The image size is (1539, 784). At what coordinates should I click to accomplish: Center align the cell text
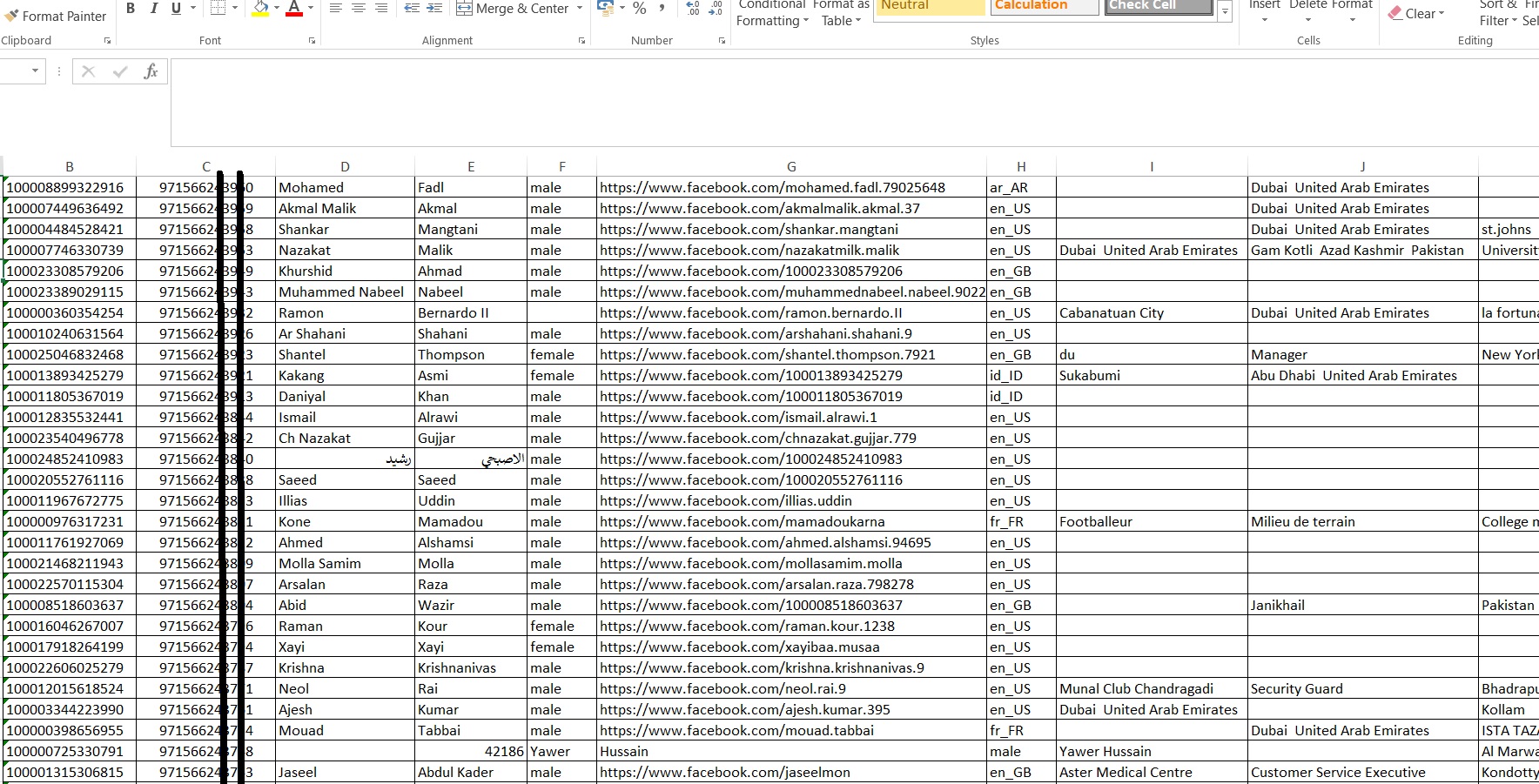click(x=358, y=8)
